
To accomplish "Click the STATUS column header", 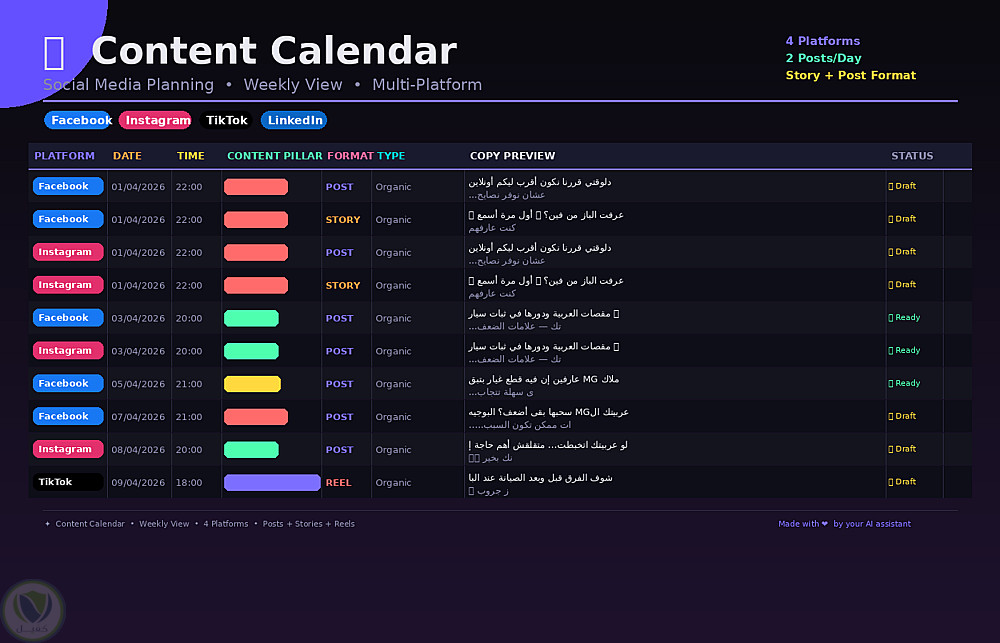I will (912, 156).
